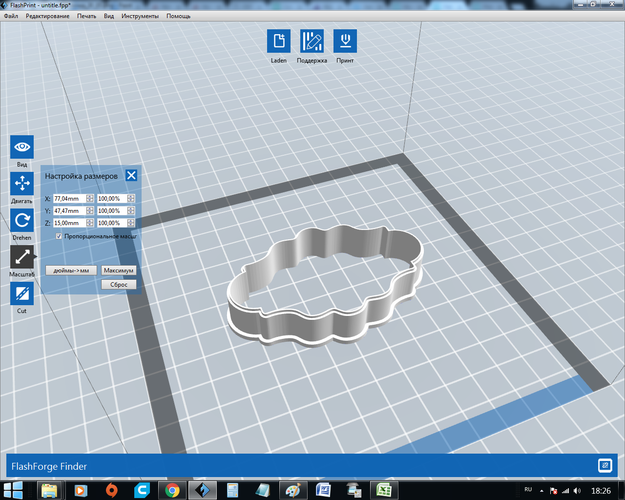Click the X size input field
Viewport: 625px width, 500px height.
tap(70, 199)
